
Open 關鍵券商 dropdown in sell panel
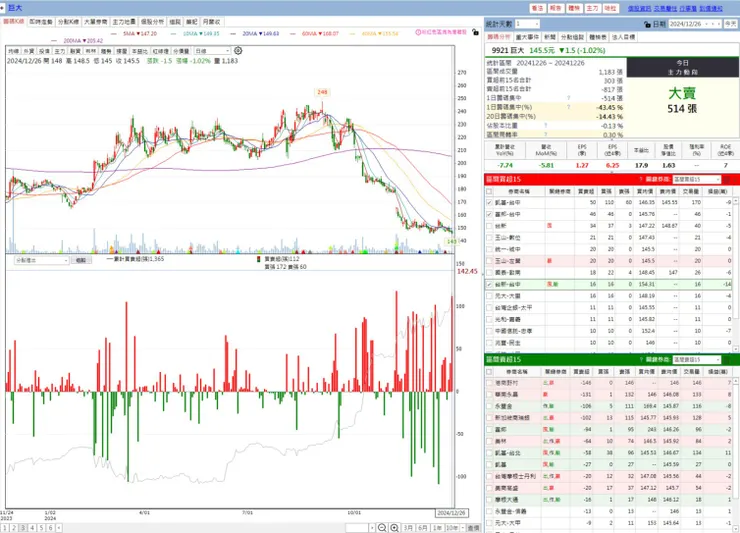point(697,360)
